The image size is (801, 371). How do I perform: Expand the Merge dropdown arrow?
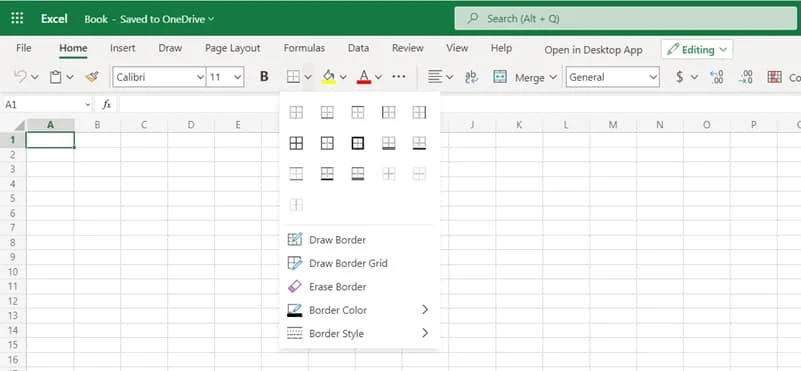coord(553,78)
